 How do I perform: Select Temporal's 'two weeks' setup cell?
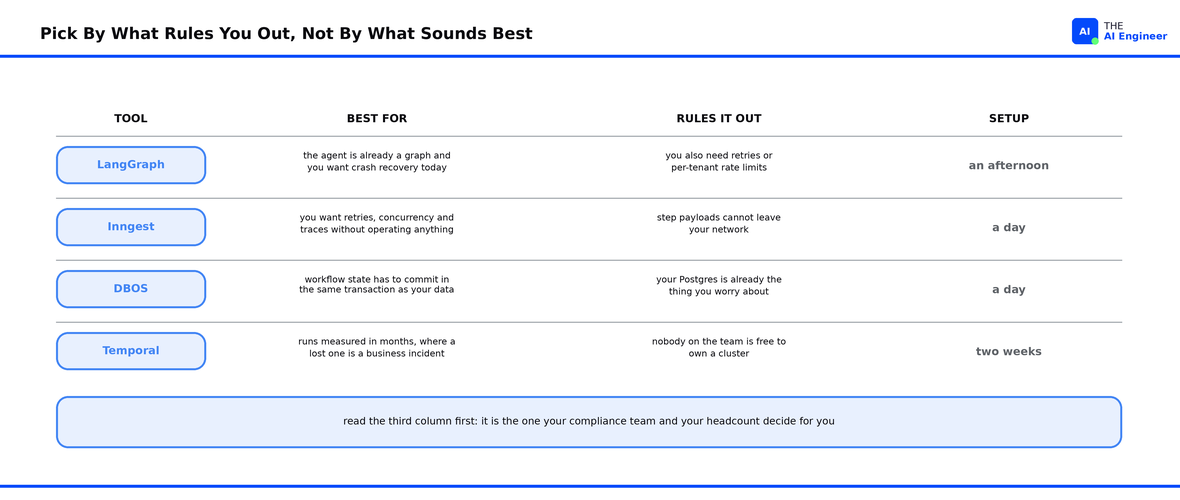[1008, 352]
